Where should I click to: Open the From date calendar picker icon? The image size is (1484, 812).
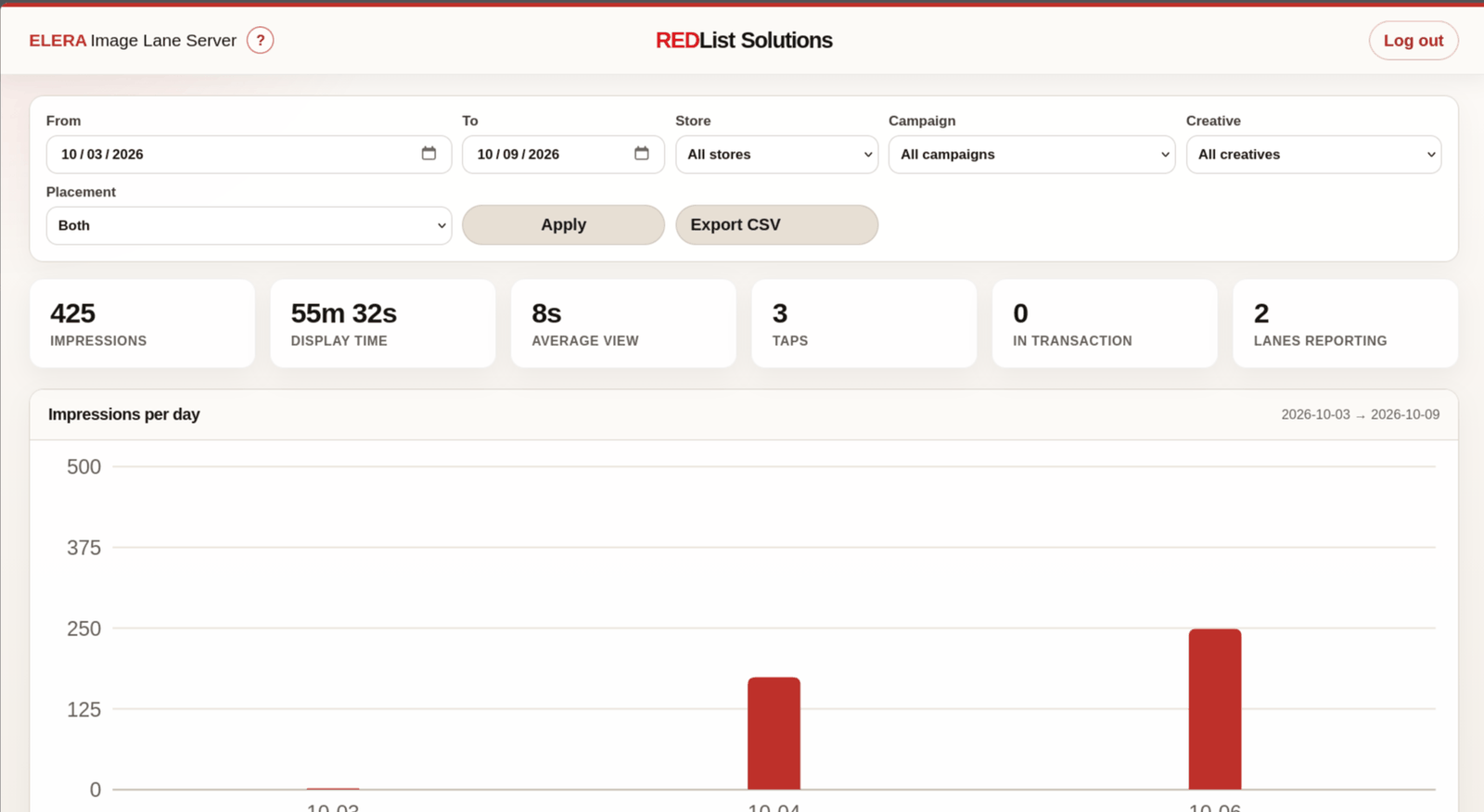tap(429, 154)
